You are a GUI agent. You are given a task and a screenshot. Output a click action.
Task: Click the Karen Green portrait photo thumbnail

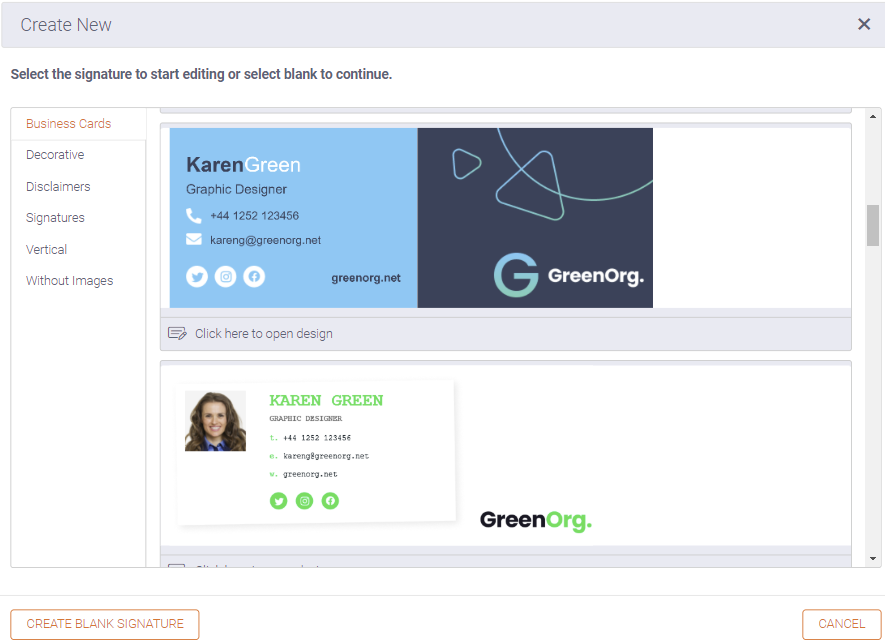click(x=214, y=420)
